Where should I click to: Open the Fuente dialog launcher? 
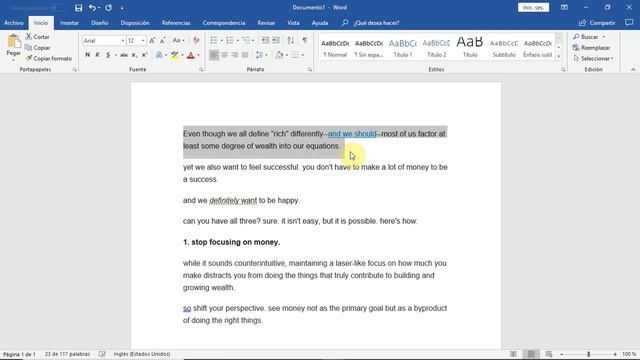tap(201, 70)
